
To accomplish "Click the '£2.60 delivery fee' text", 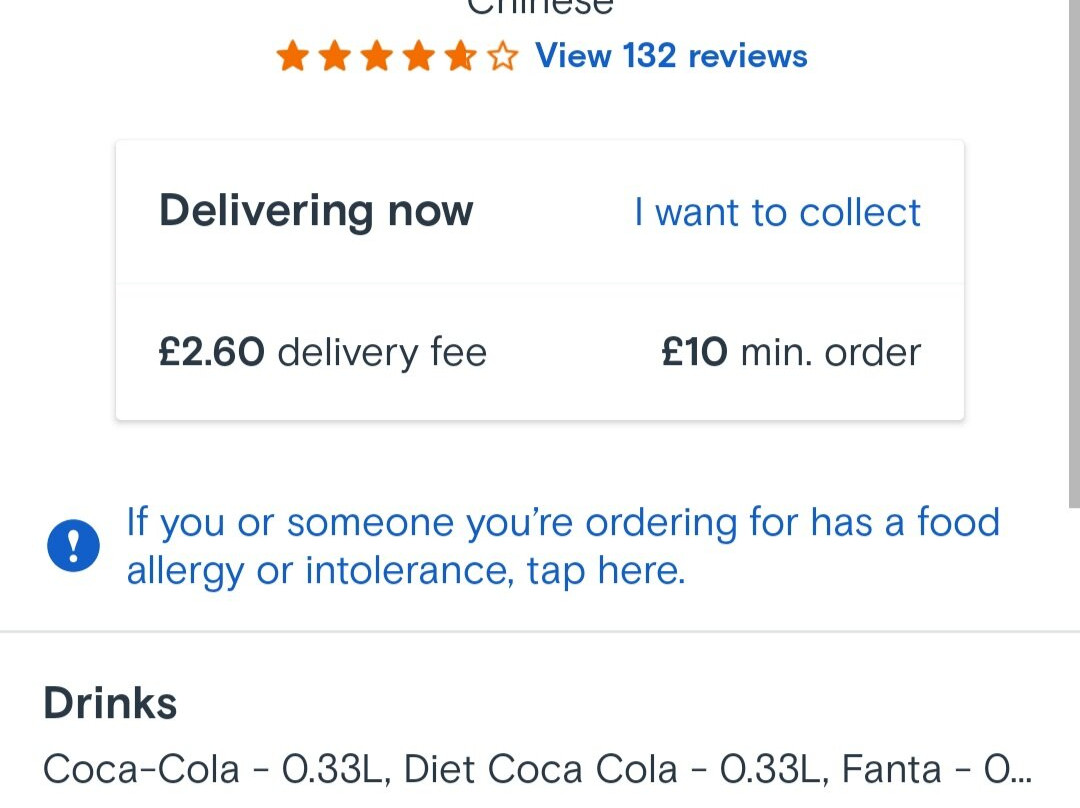I will point(322,352).
